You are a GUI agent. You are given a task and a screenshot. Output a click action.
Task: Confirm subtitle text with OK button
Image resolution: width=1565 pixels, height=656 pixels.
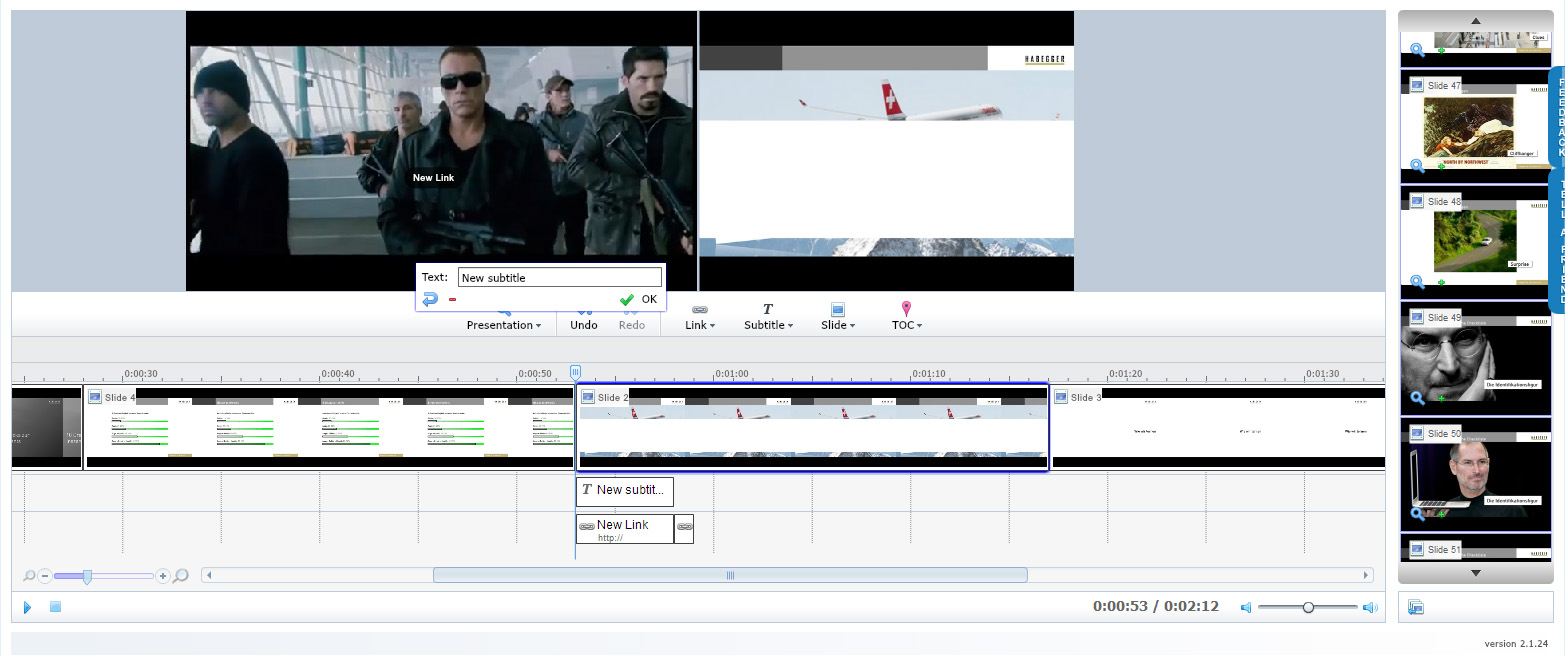[x=638, y=299]
